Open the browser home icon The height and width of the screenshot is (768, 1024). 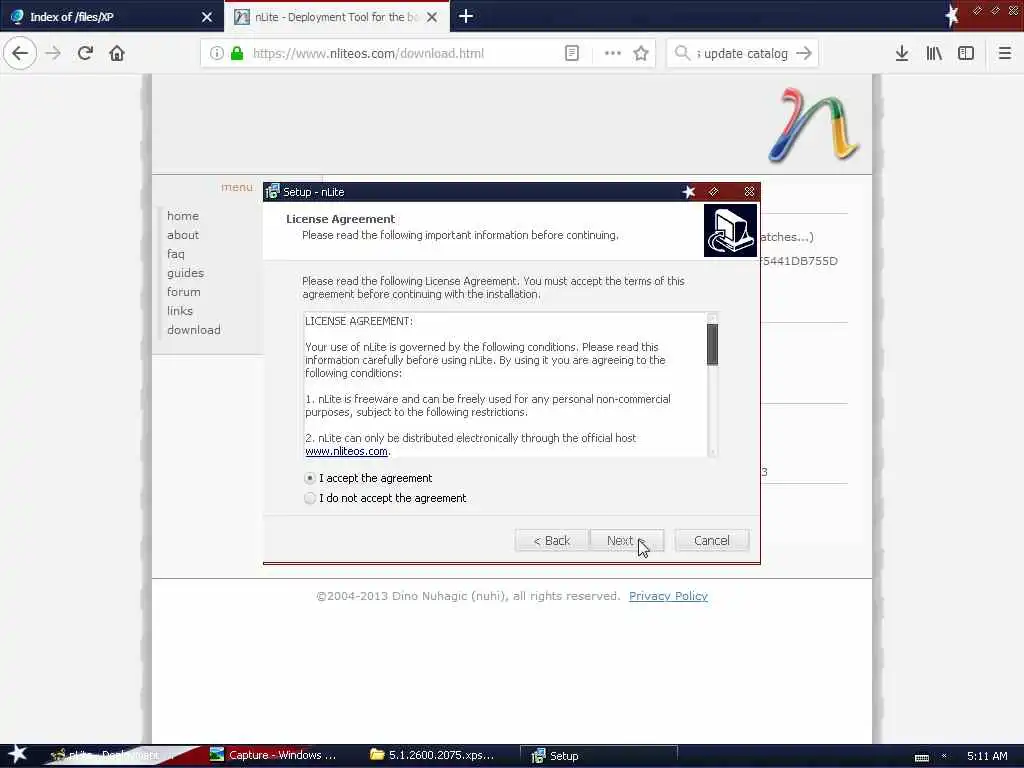click(117, 53)
